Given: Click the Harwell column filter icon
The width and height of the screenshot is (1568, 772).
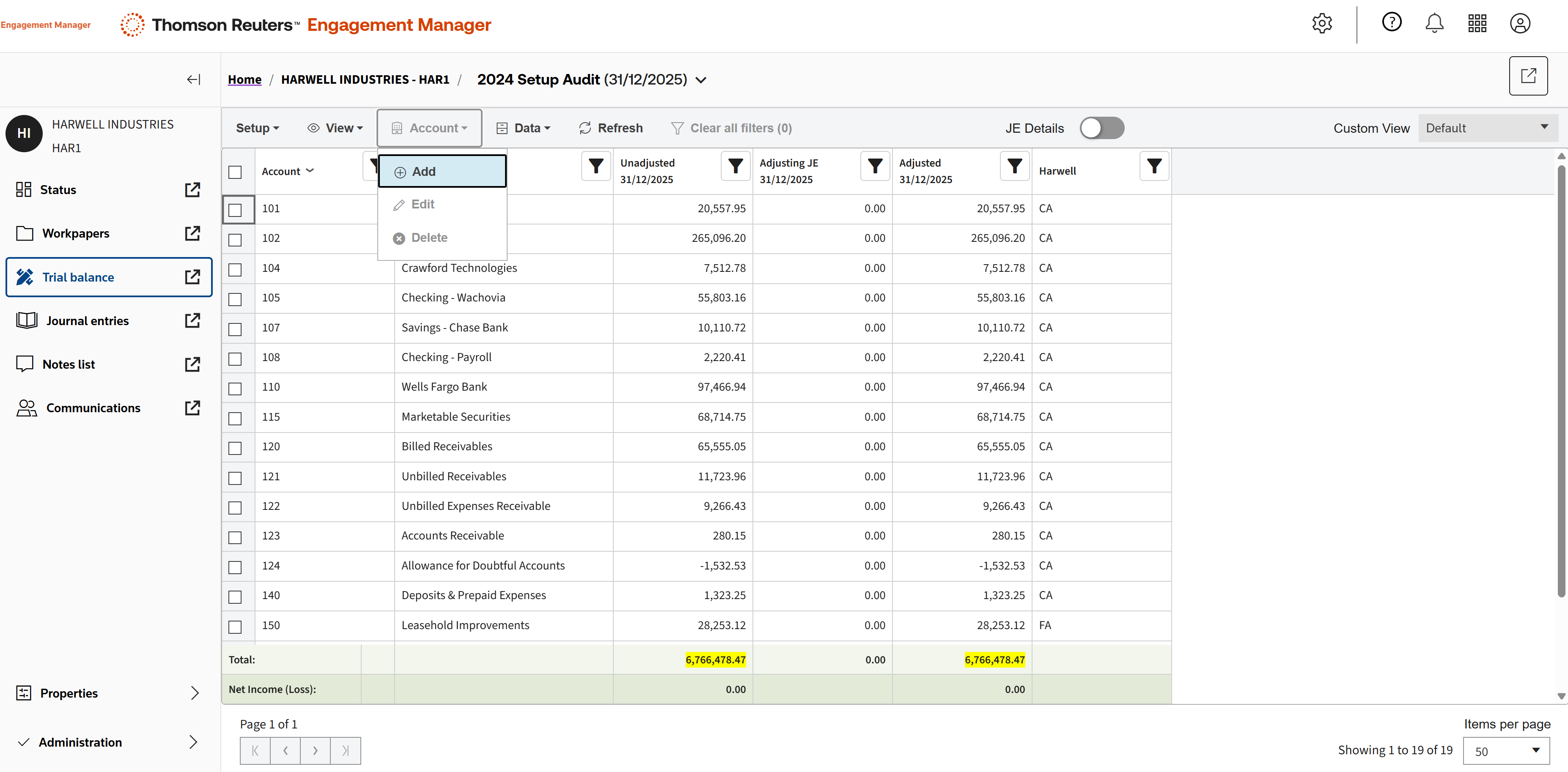Looking at the screenshot, I should coord(1153,166).
